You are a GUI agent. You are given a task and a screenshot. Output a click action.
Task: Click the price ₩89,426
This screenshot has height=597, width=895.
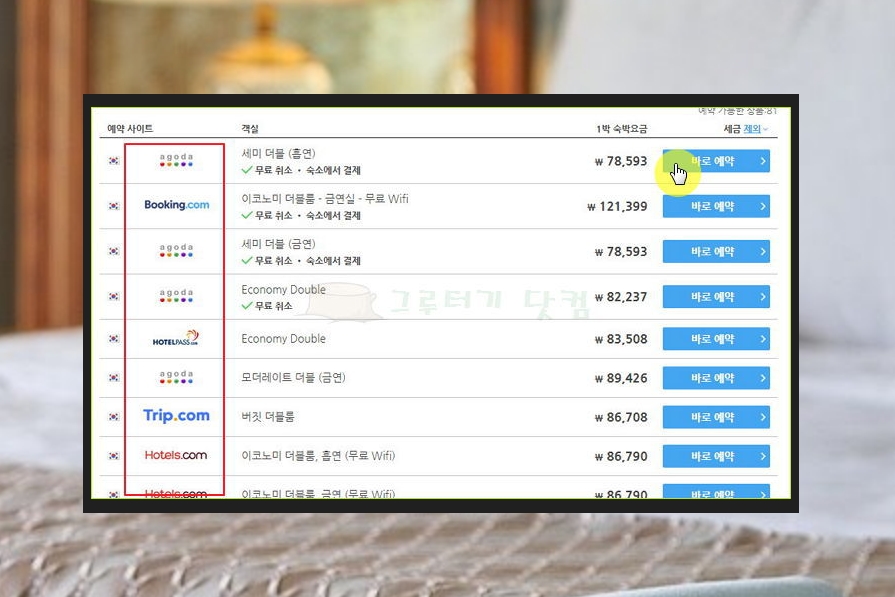pyautogui.click(x=621, y=378)
